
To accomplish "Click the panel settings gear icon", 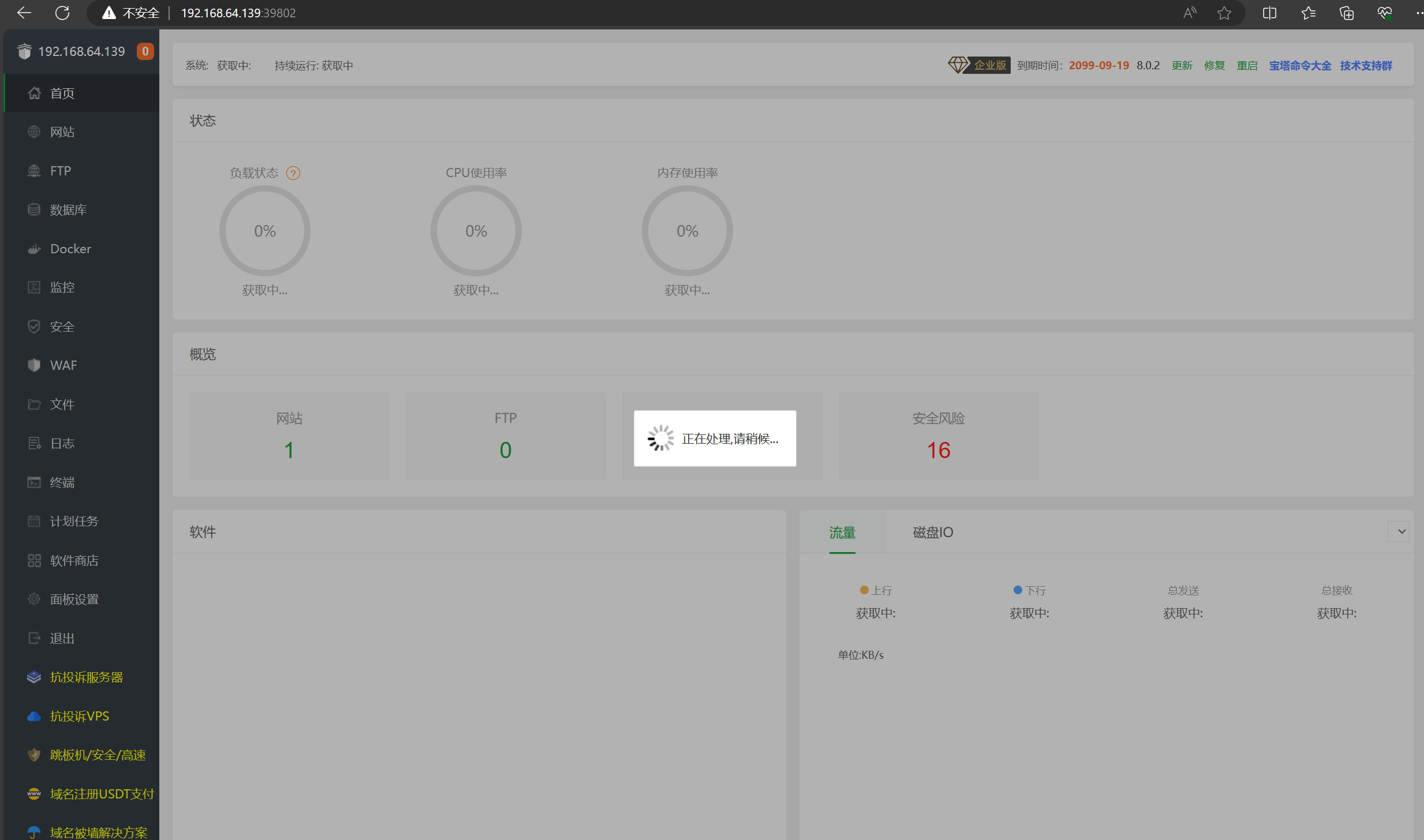I will (34, 599).
